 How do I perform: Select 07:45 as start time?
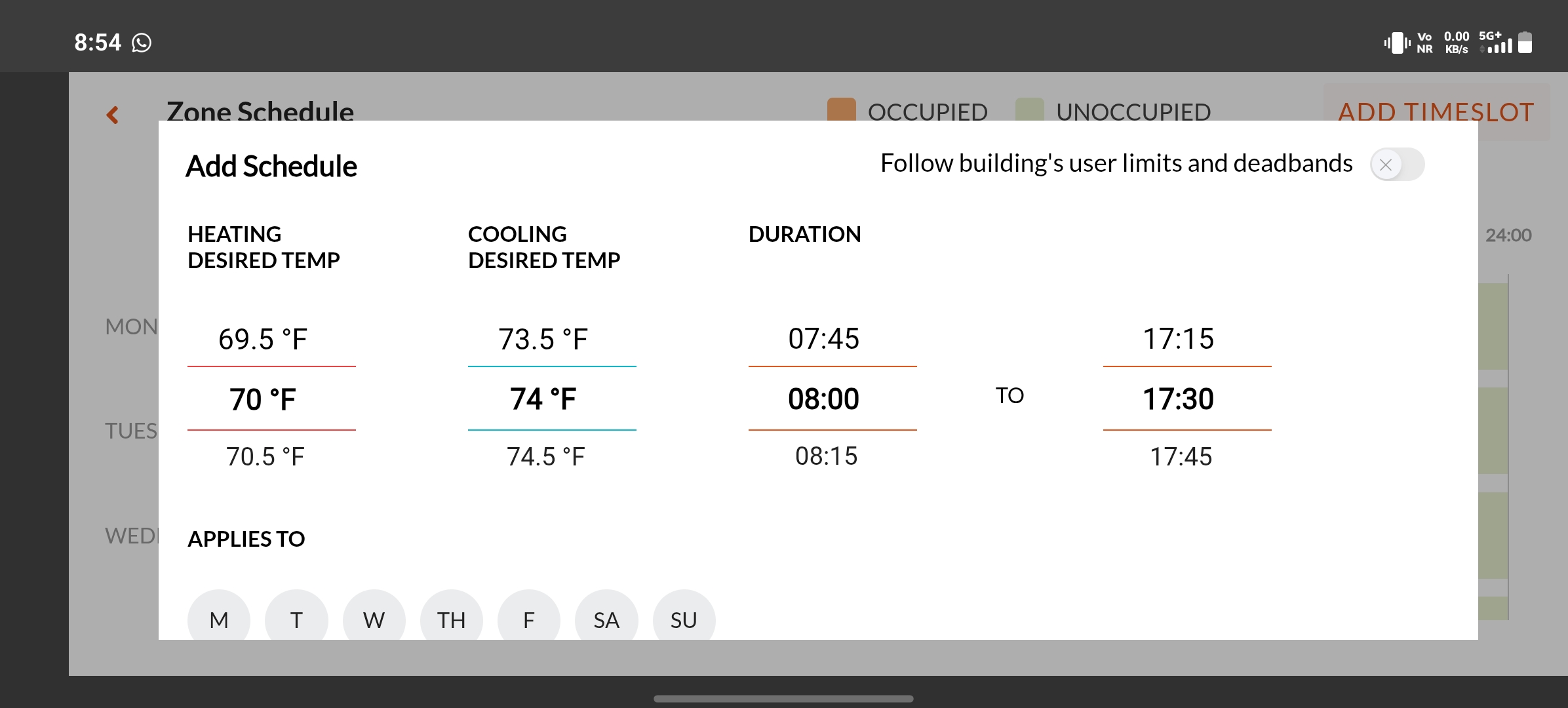(x=824, y=338)
